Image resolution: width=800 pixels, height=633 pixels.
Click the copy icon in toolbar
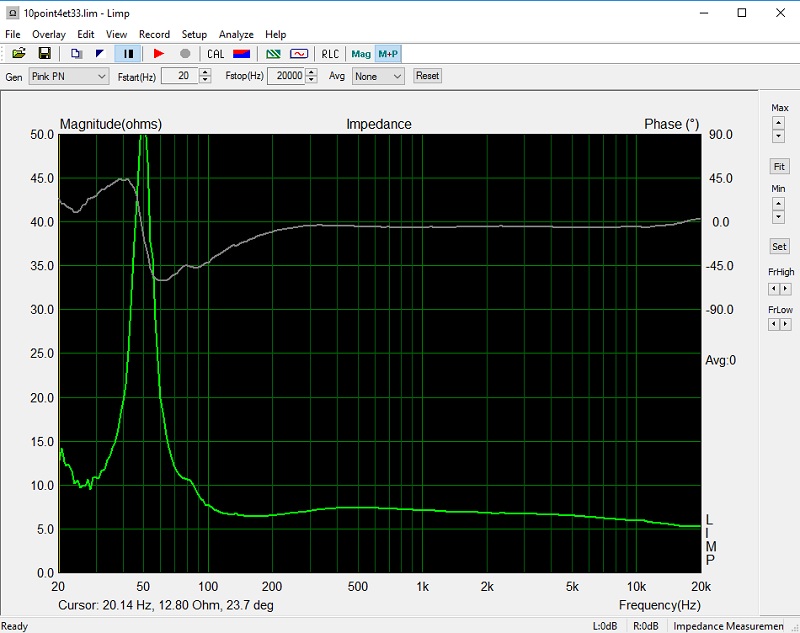[77, 54]
